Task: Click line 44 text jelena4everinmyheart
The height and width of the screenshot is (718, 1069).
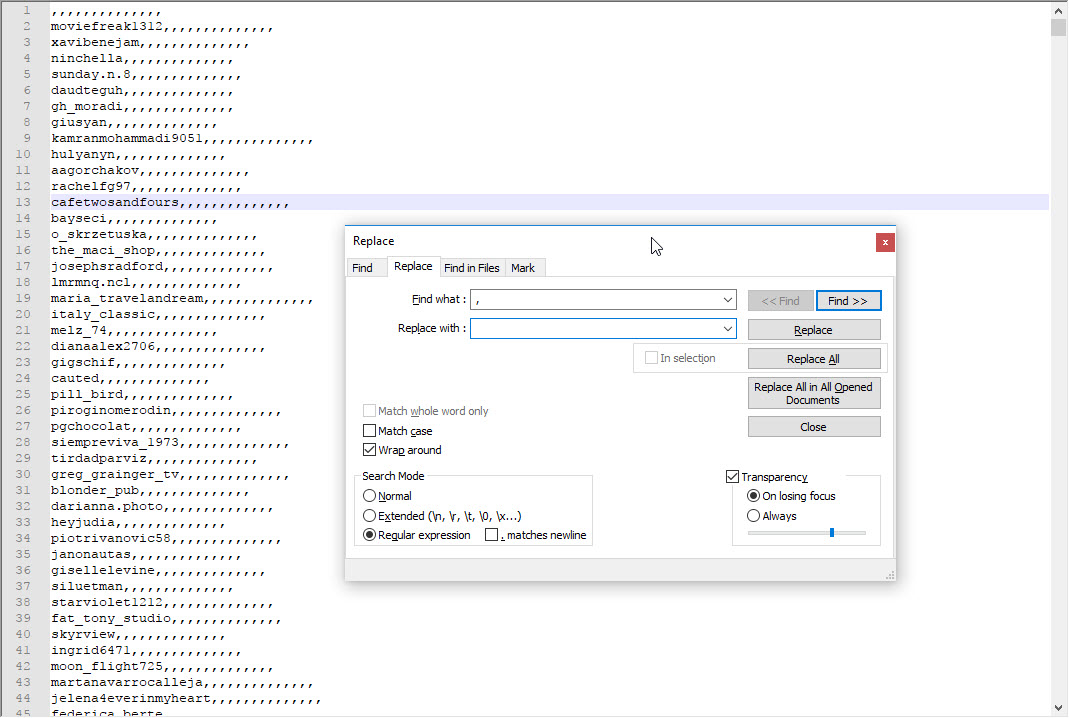Action: point(131,698)
